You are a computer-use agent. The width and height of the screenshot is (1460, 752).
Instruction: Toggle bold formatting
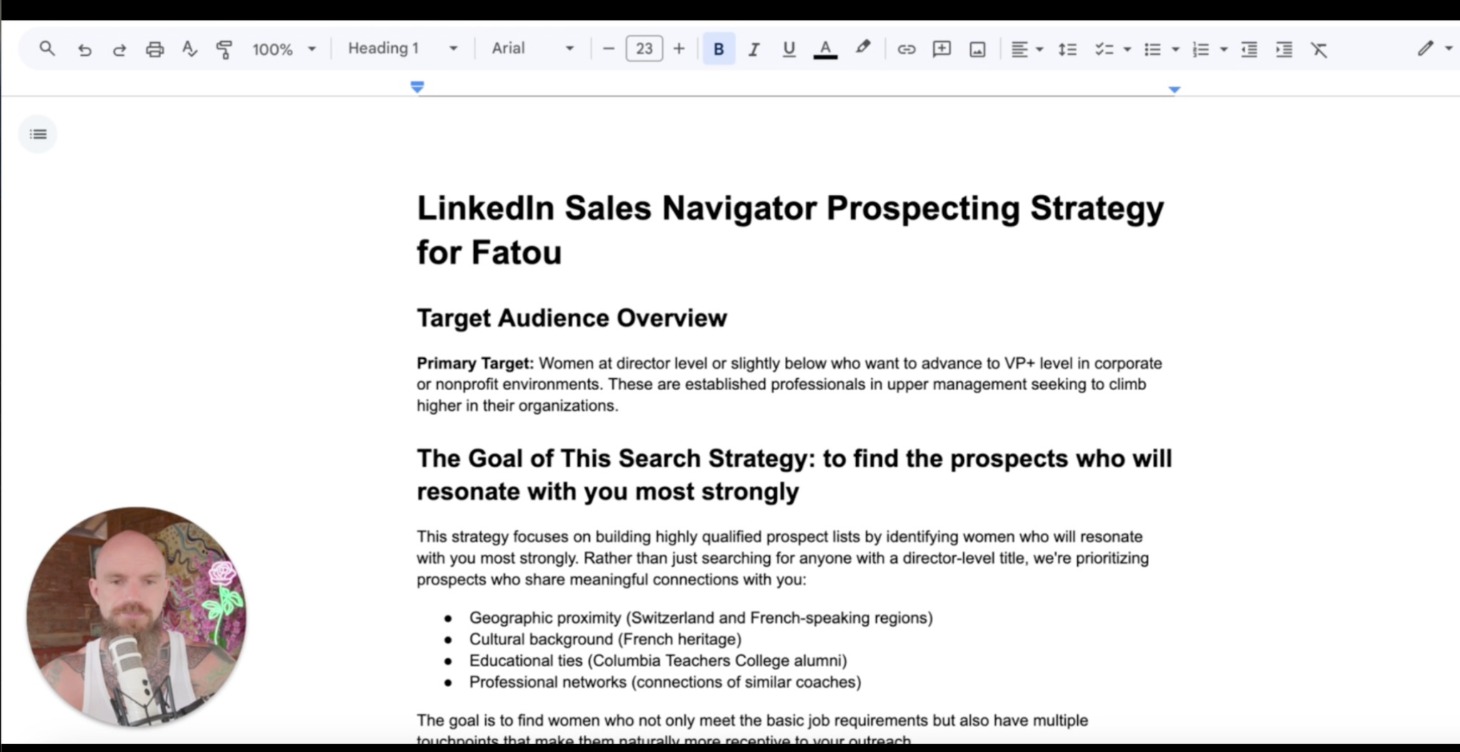click(x=718, y=49)
